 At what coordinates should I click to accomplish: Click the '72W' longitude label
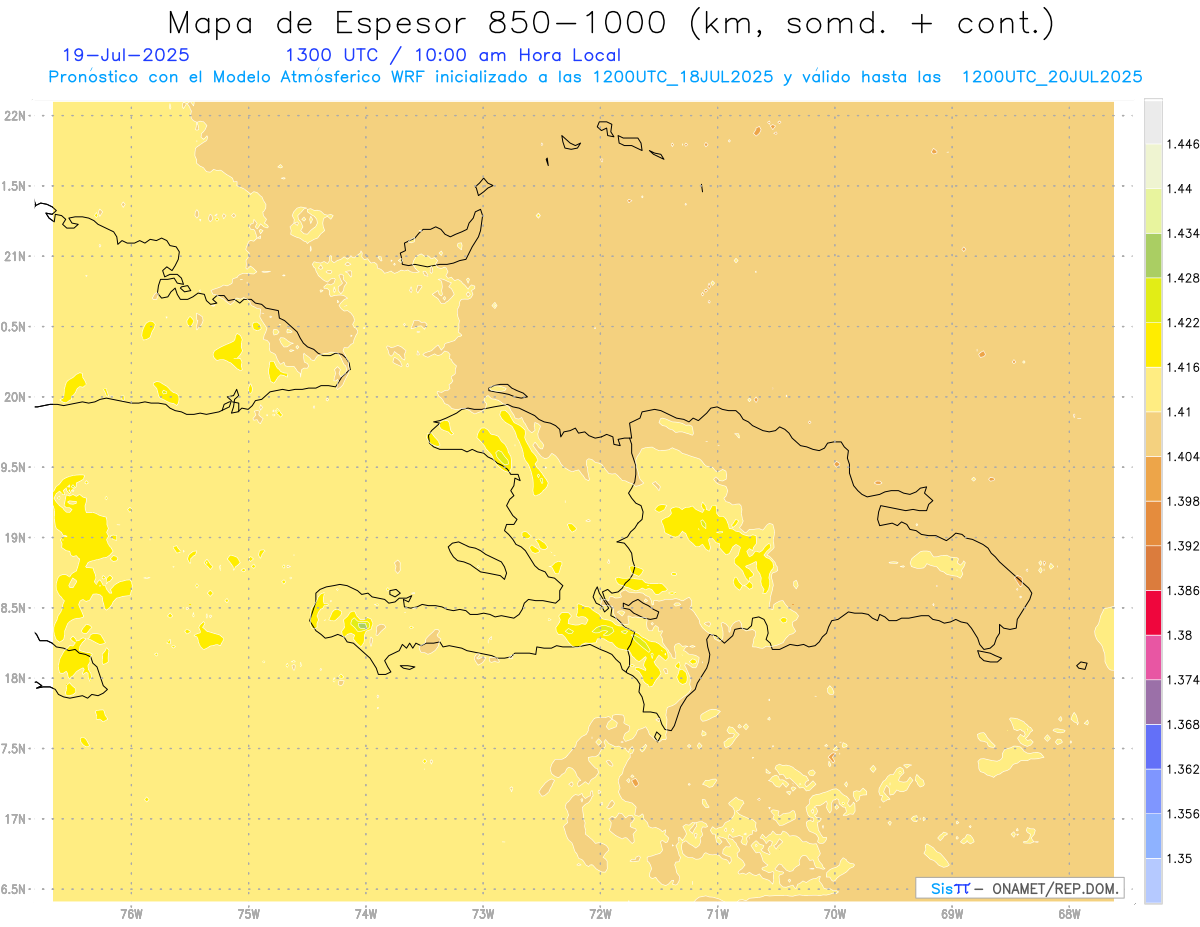[600, 913]
